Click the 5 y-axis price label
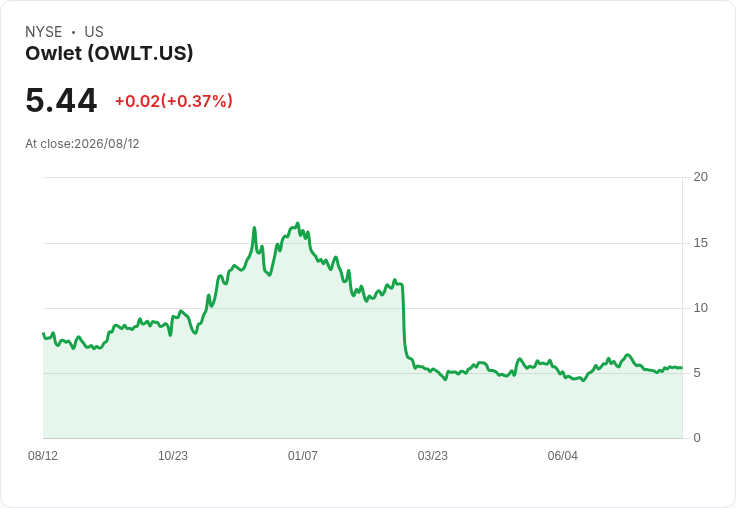This screenshot has width=736, height=508. (697, 373)
